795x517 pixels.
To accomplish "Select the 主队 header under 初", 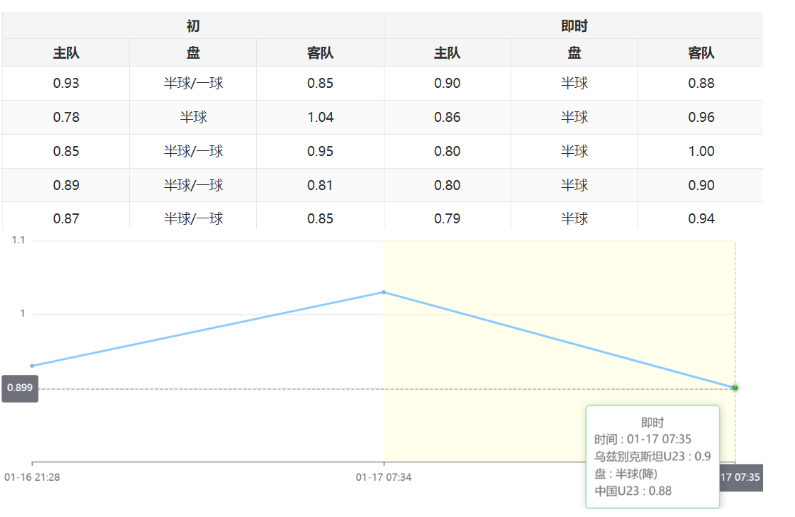I will click(x=66, y=53).
